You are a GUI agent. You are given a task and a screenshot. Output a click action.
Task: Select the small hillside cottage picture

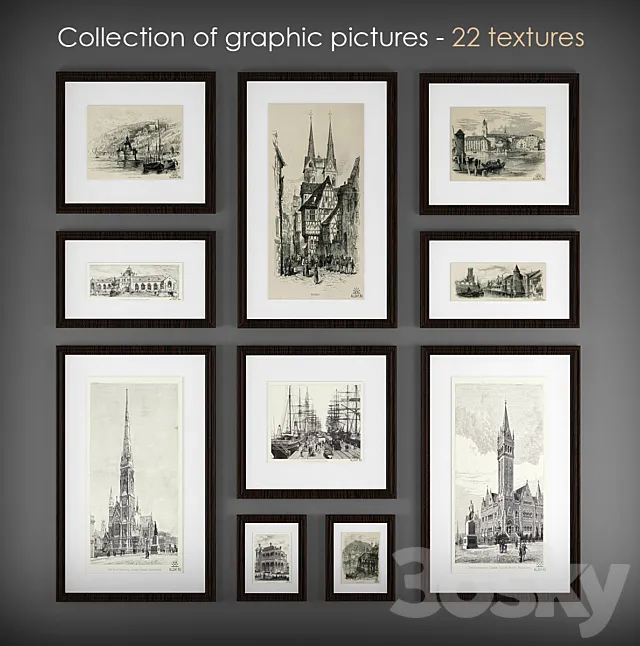pyautogui.click(x=360, y=557)
